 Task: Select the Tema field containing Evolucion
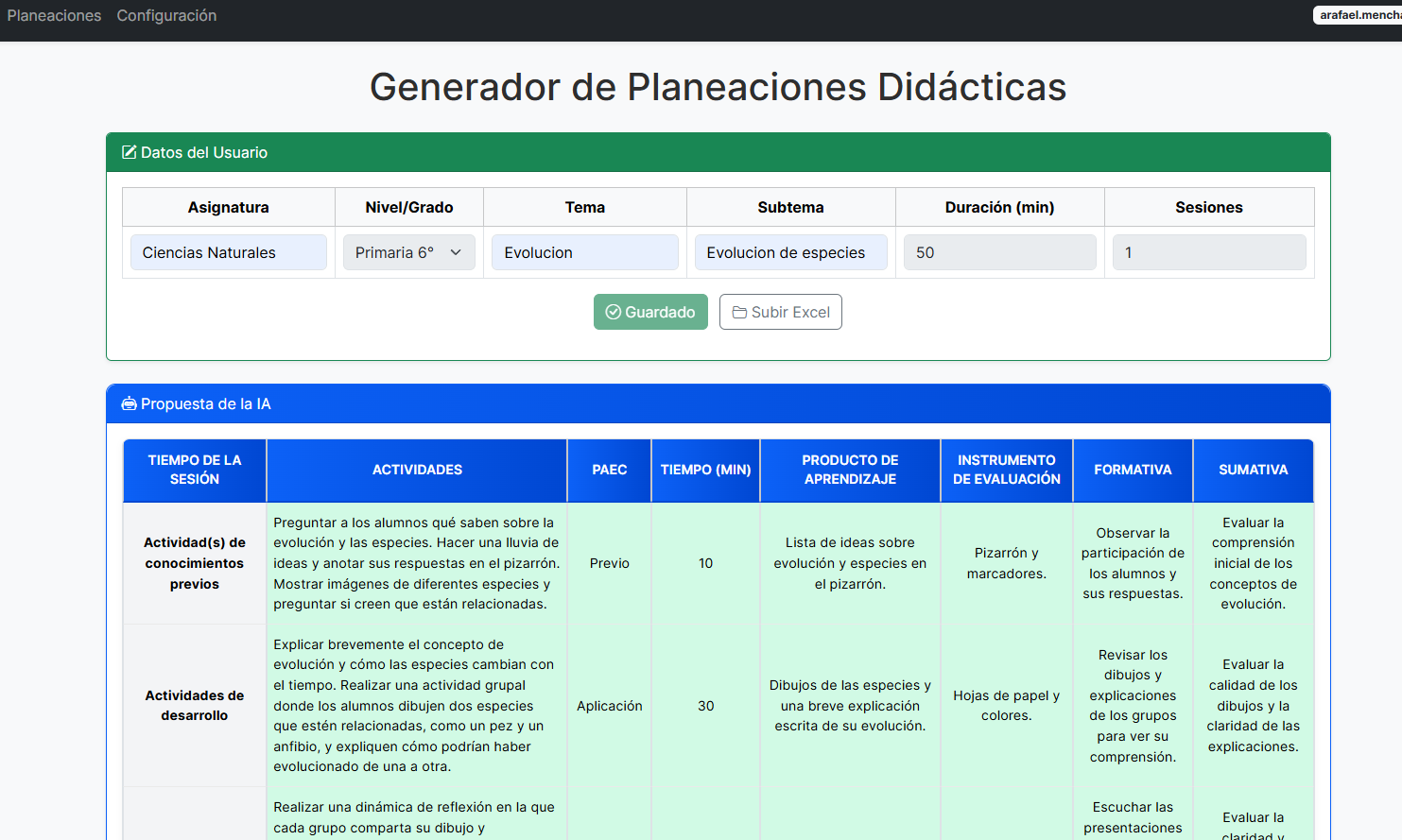click(x=584, y=252)
